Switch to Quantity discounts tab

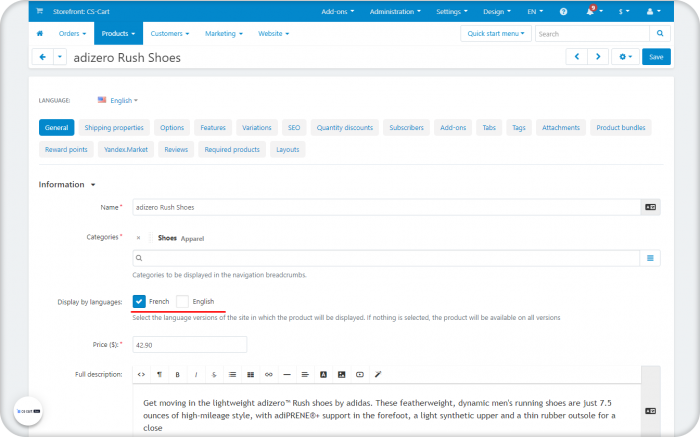pos(345,128)
